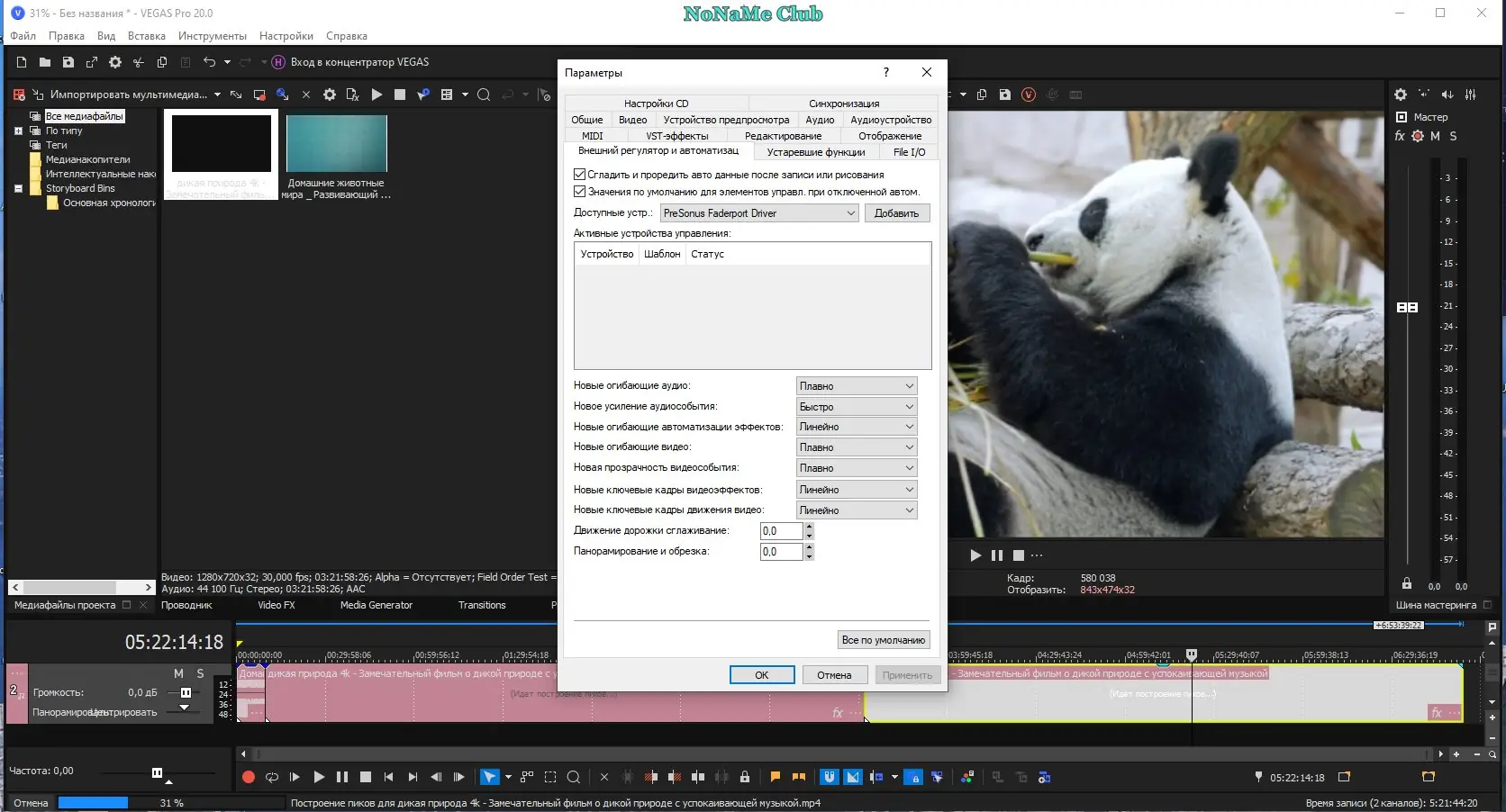Click the Добавить button next to device list
Screen dimensions: 1506x812
[x=897, y=213]
